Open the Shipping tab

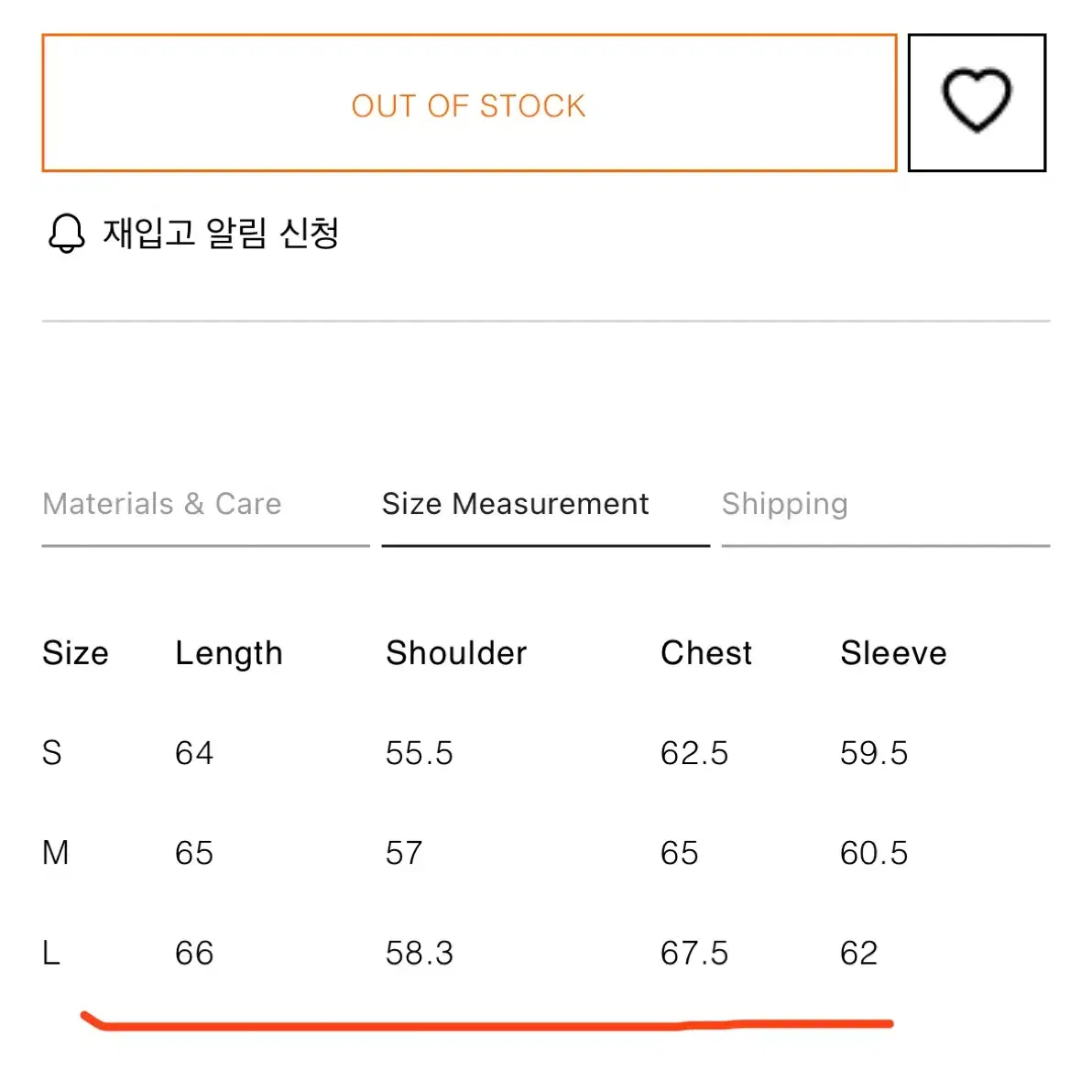click(x=785, y=504)
